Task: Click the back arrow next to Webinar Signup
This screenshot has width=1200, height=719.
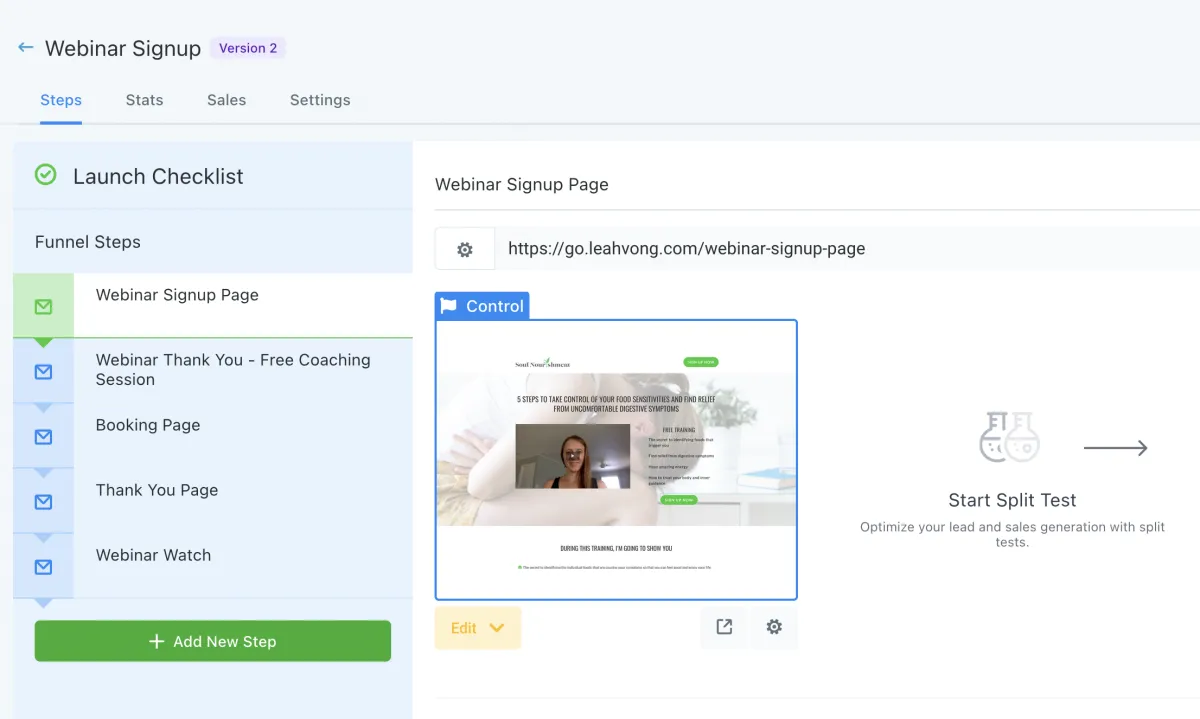Action: click(x=25, y=47)
